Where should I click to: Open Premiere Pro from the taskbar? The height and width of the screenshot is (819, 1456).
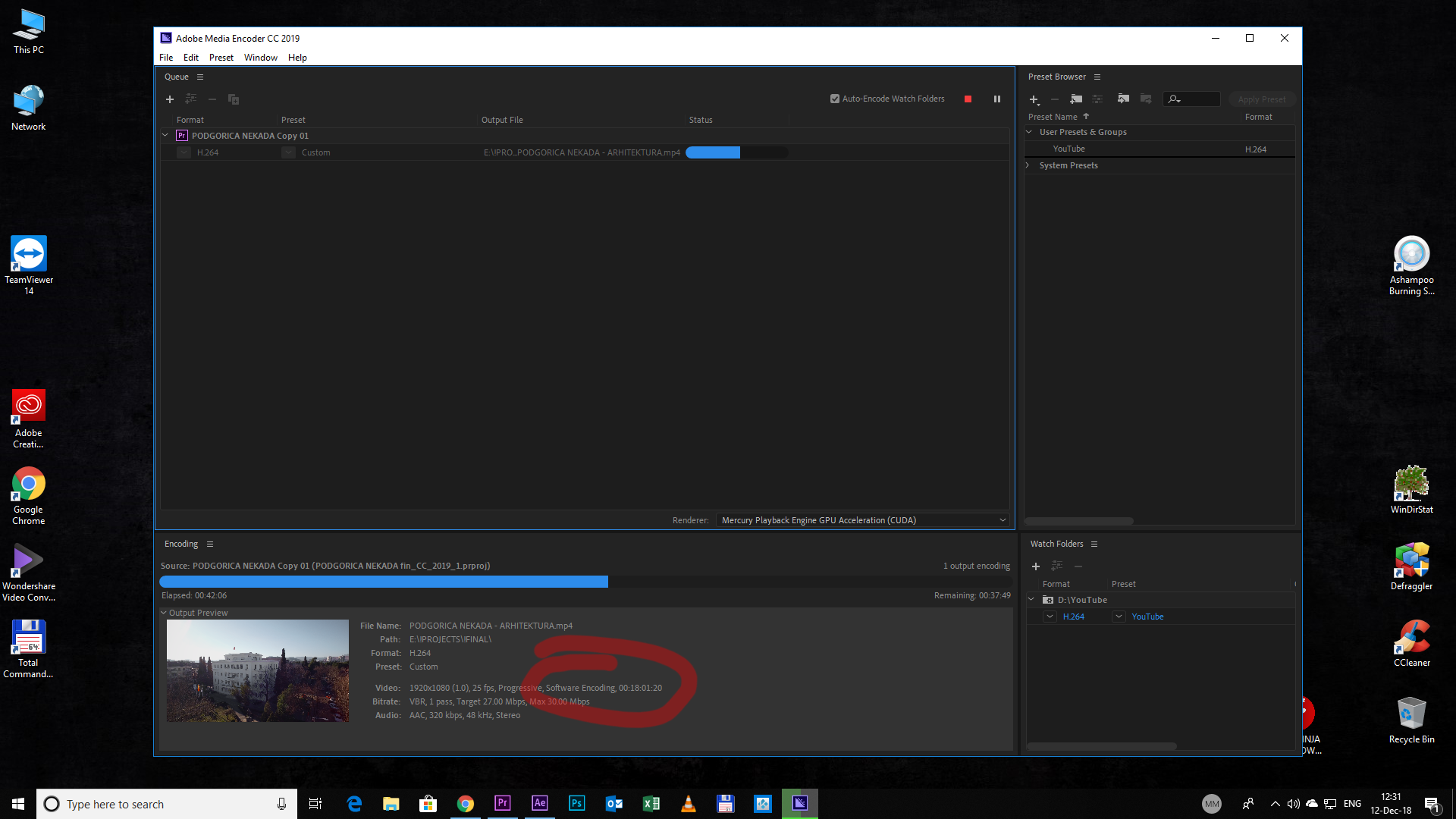pos(503,804)
